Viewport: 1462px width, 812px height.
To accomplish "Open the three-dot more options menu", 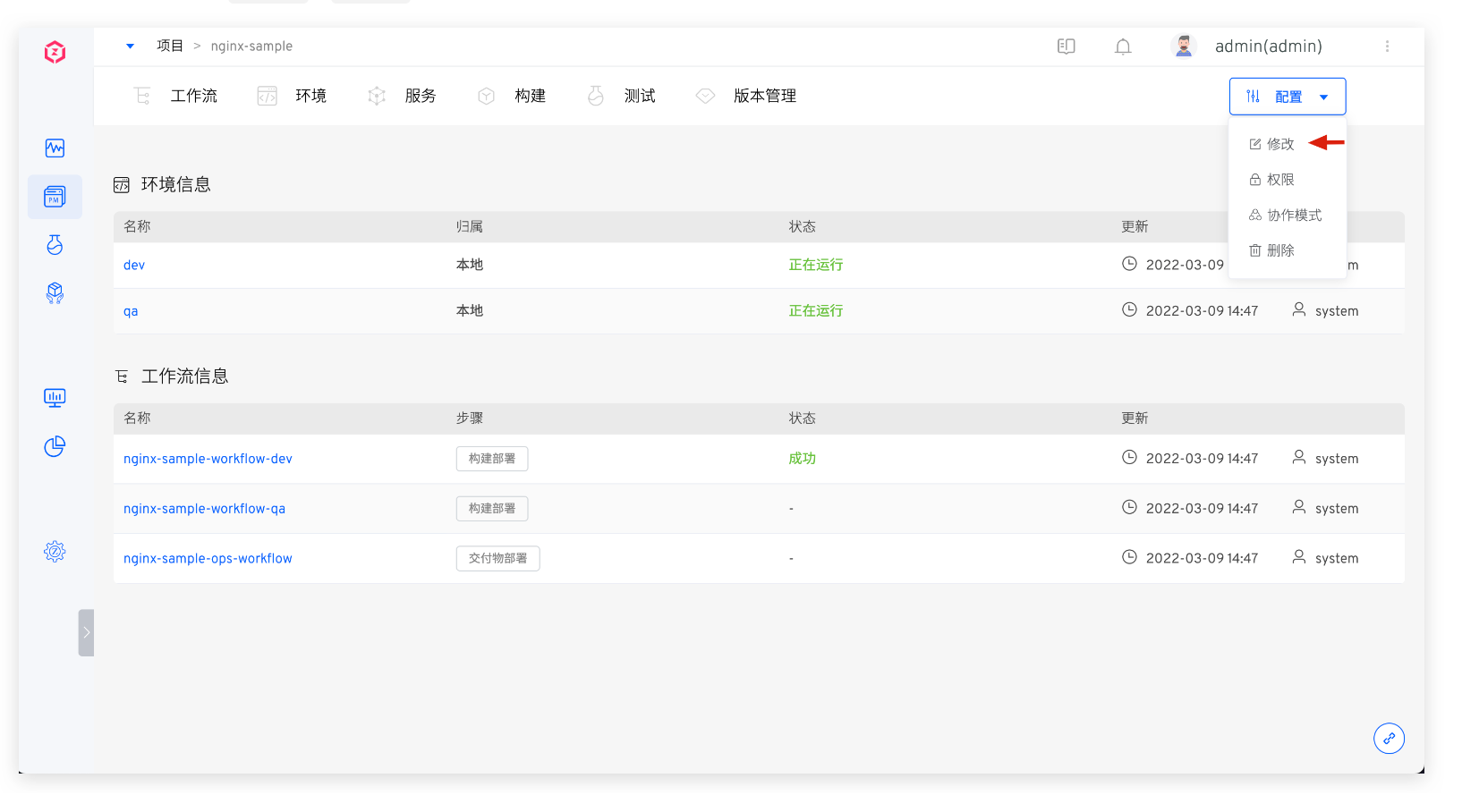I will pos(1387,47).
